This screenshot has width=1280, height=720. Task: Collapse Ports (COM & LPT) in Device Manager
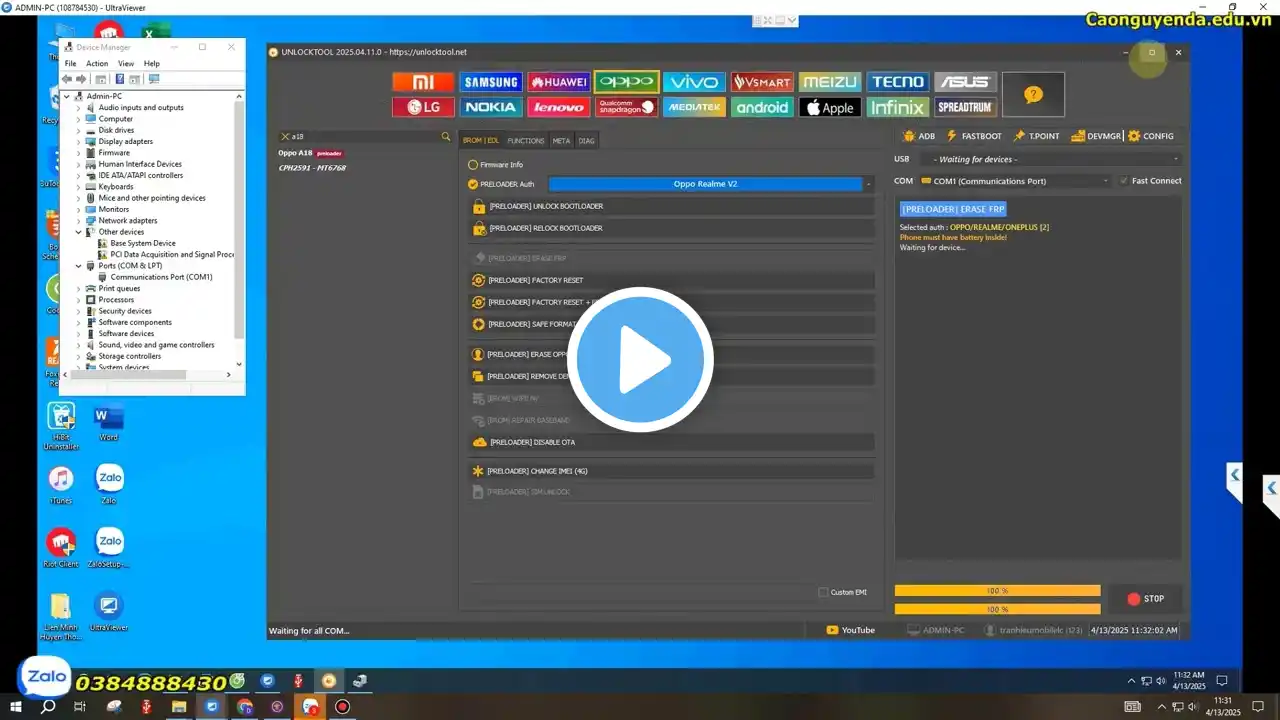pyautogui.click(x=79, y=266)
